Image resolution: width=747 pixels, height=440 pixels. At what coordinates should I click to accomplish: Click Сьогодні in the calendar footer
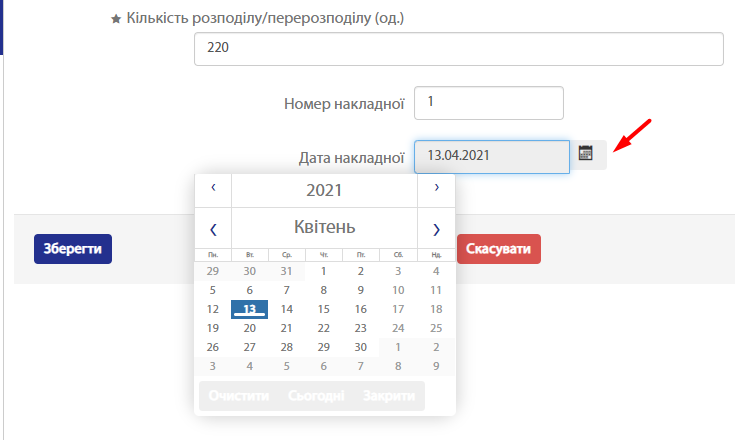(316, 396)
